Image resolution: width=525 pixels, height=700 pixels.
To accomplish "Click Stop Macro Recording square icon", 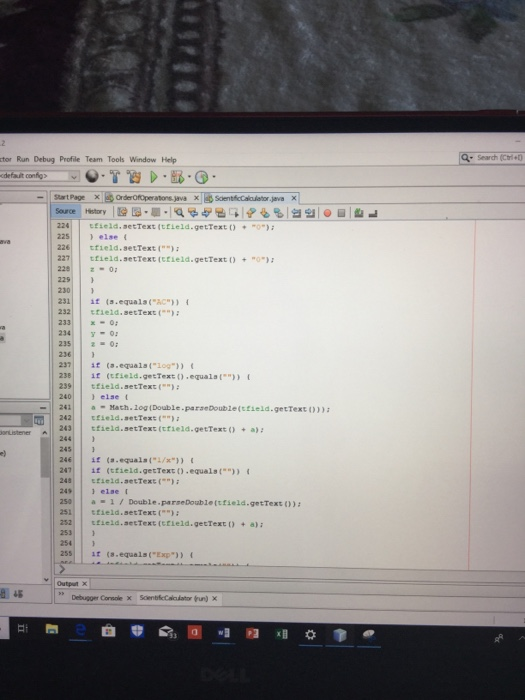I will 342,213.
